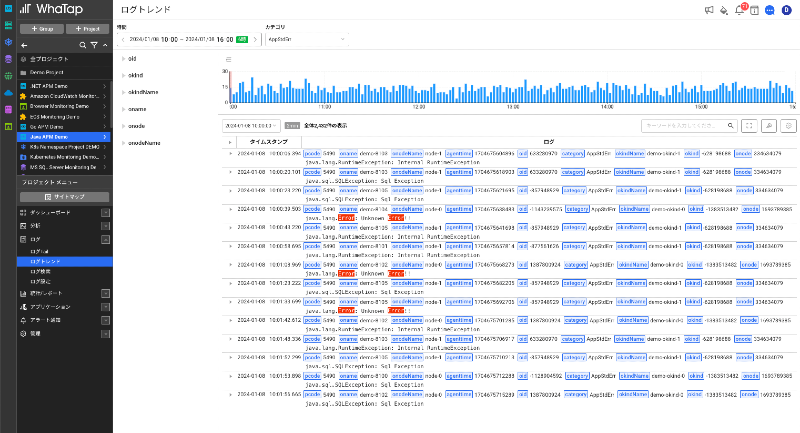
Task: Select the Browser Monitoring Demo project
Action: click(64, 107)
